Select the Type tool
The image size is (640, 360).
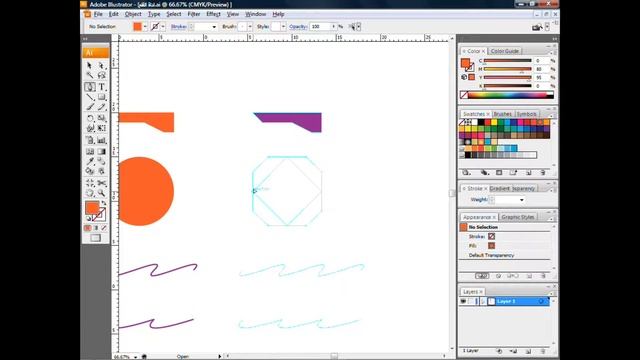pyautogui.click(x=102, y=87)
